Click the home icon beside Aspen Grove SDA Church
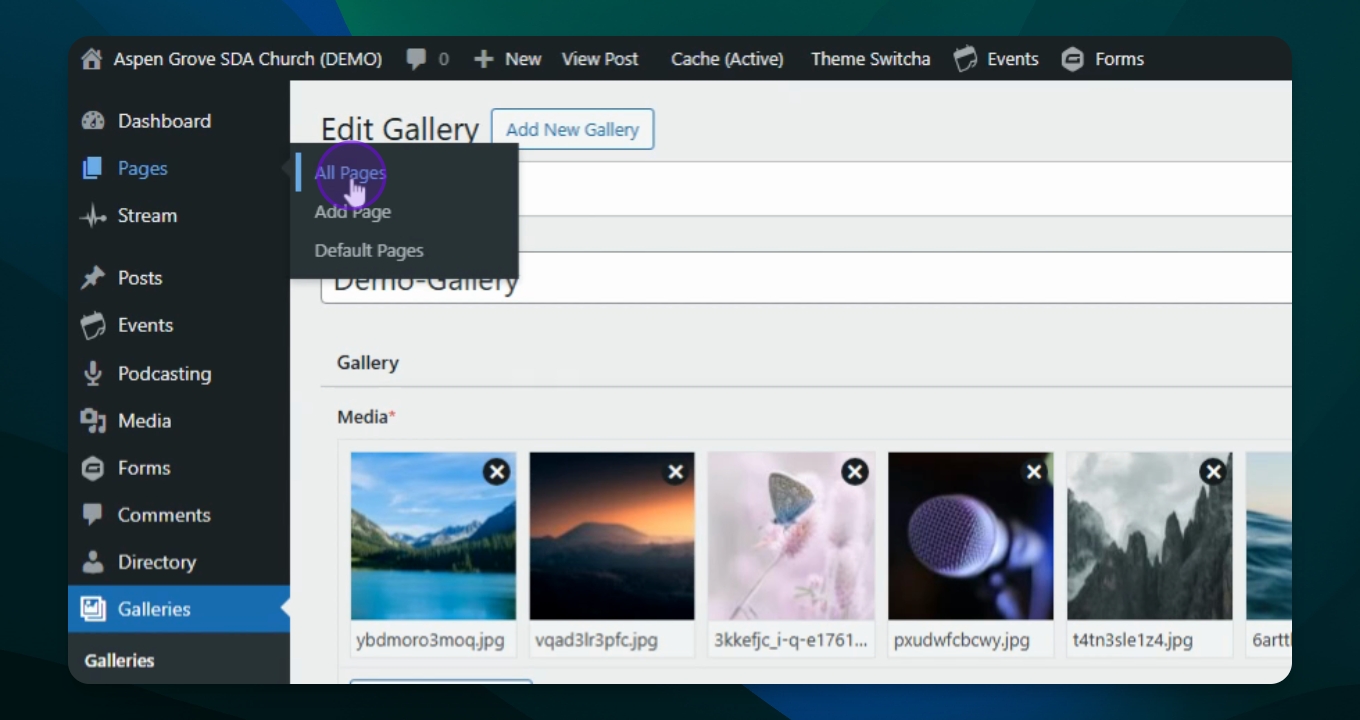Image resolution: width=1360 pixels, height=720 pixels. coord(92,59)
